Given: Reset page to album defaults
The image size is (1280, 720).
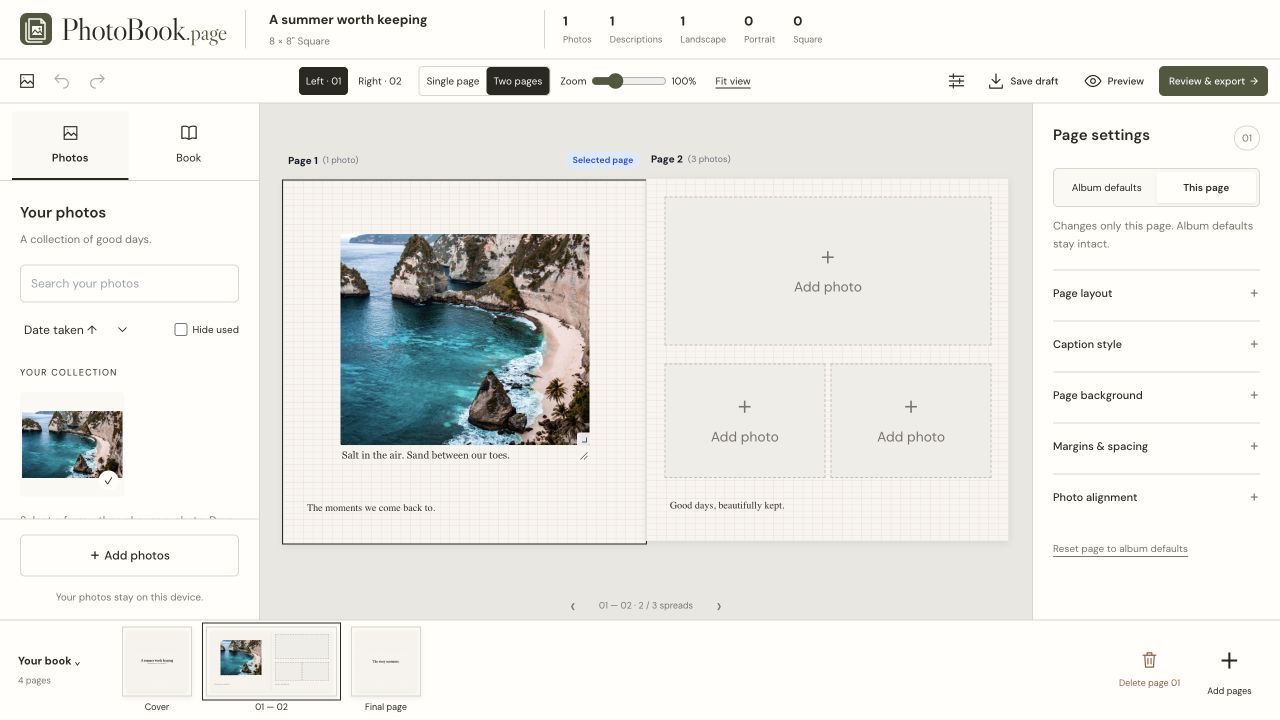Looking at the screenshot, I should point(1120,549).
